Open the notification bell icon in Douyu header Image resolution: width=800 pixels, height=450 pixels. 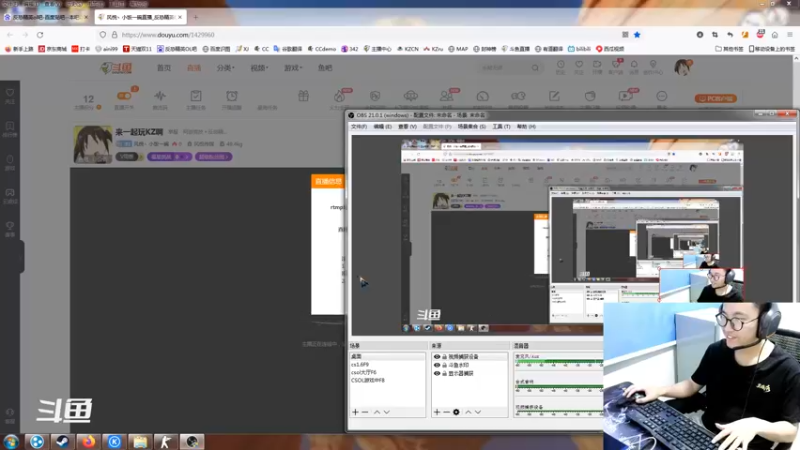click(x=634, y=67)
